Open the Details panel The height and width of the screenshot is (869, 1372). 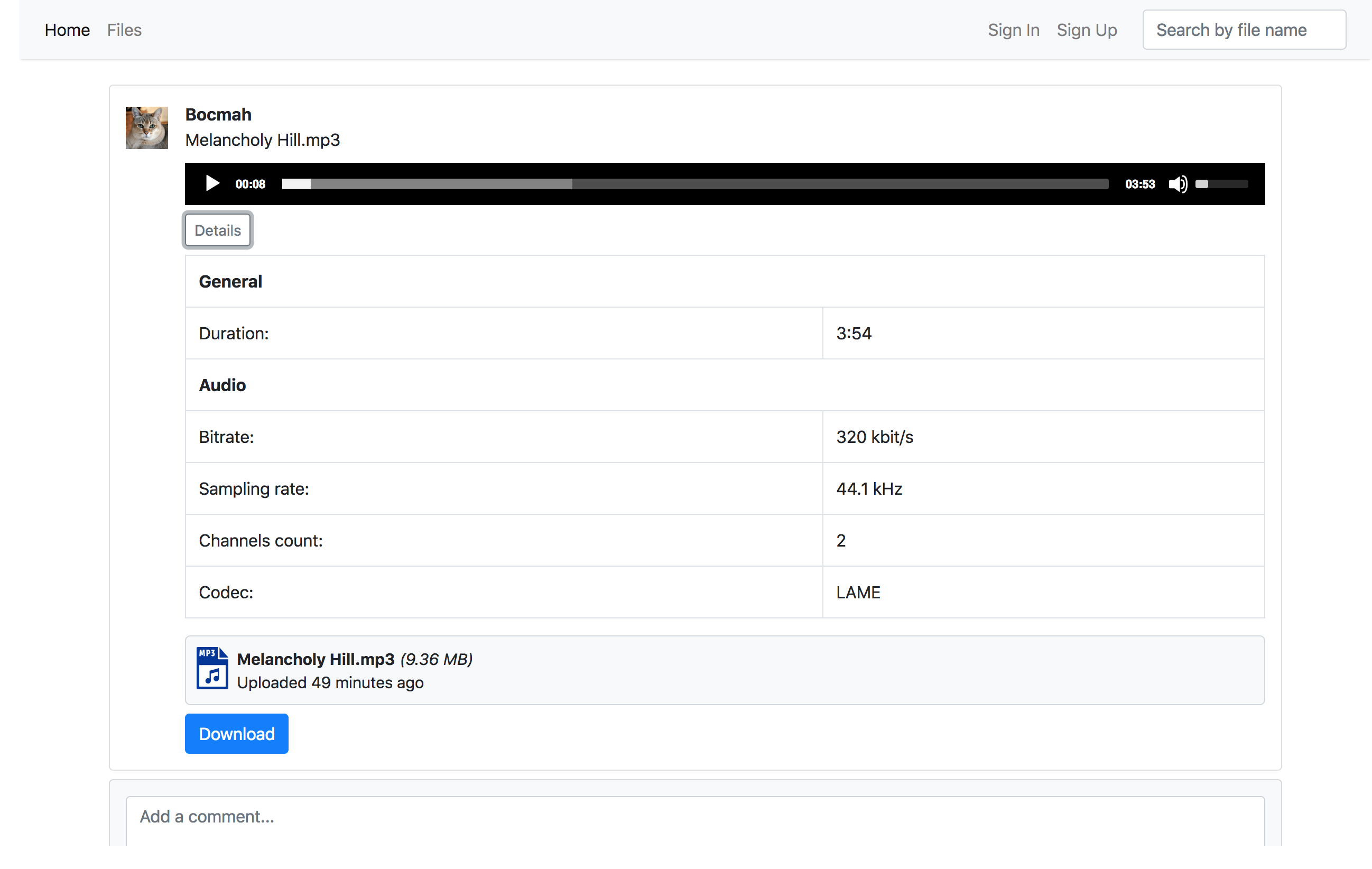pyautogui.click(x=217, y=230)
